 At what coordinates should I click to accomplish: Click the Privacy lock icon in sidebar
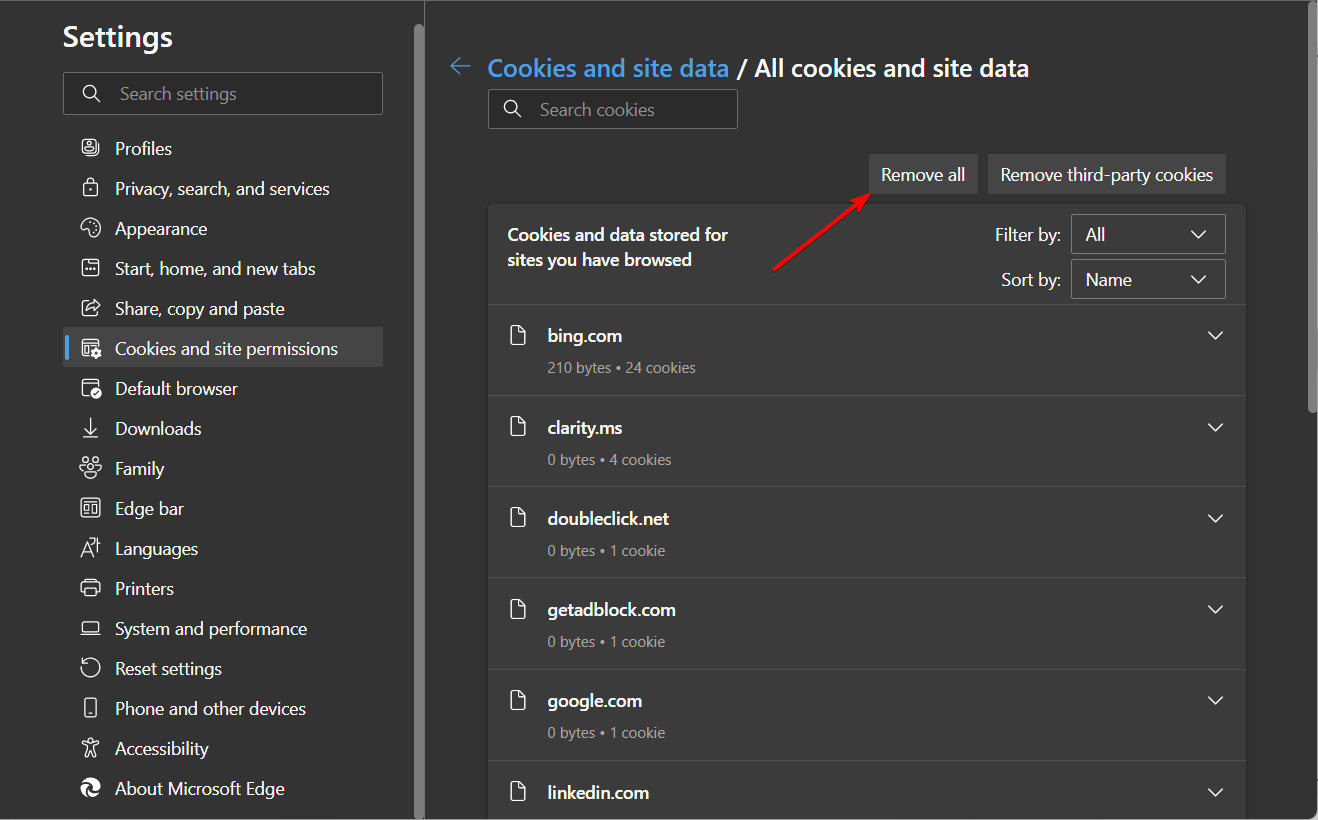pyautogui.click(x=91, y=188)
